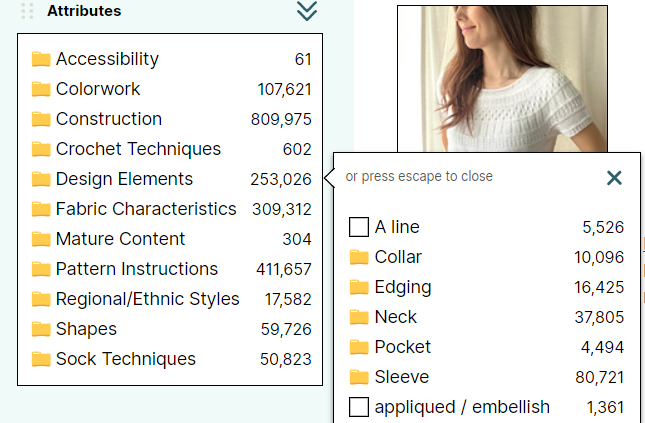
Task: Click the Mature Content attribute link
Action: [x=121, y=239]
